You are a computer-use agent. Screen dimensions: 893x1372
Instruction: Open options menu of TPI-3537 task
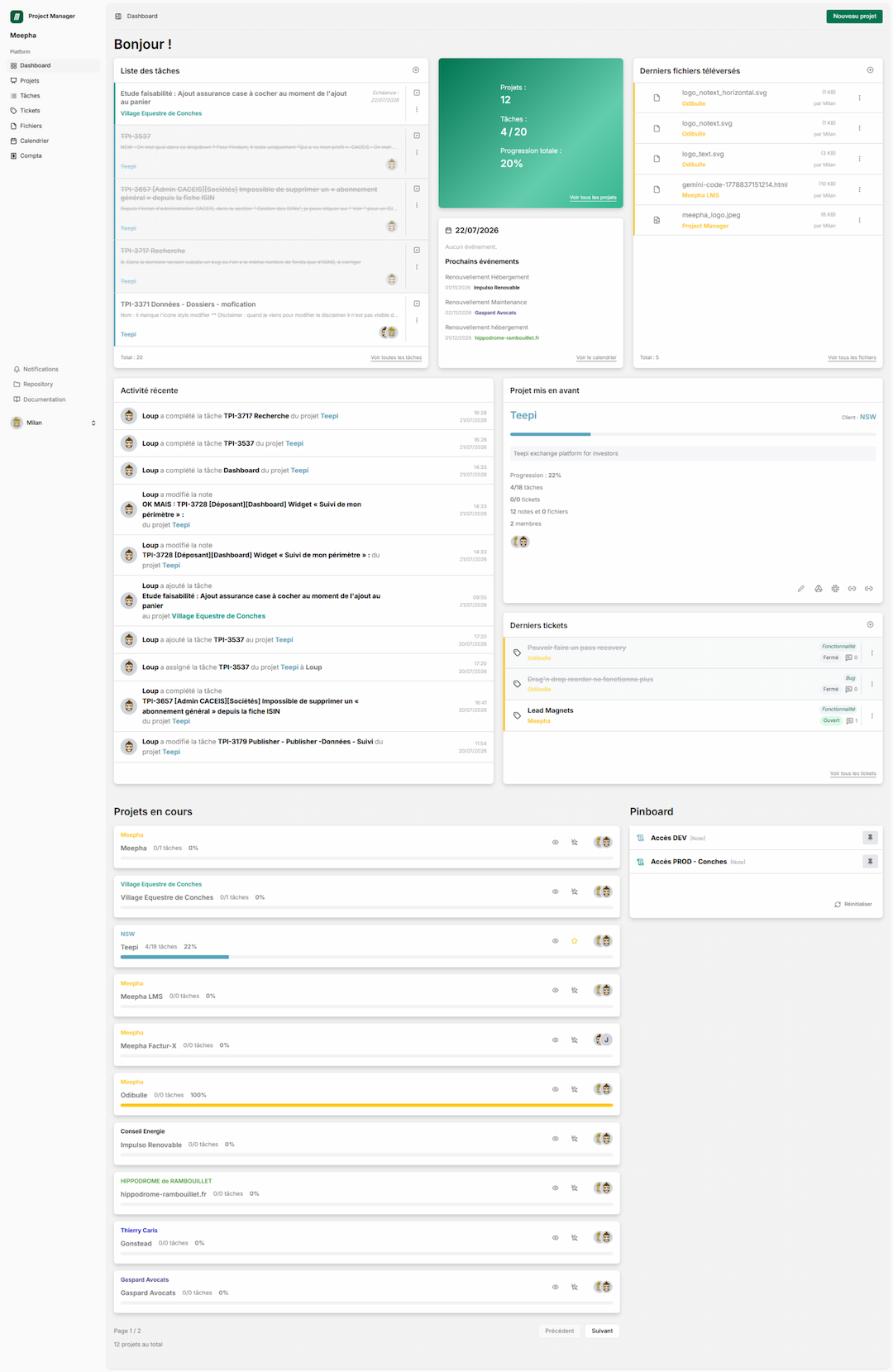[417, 152]
